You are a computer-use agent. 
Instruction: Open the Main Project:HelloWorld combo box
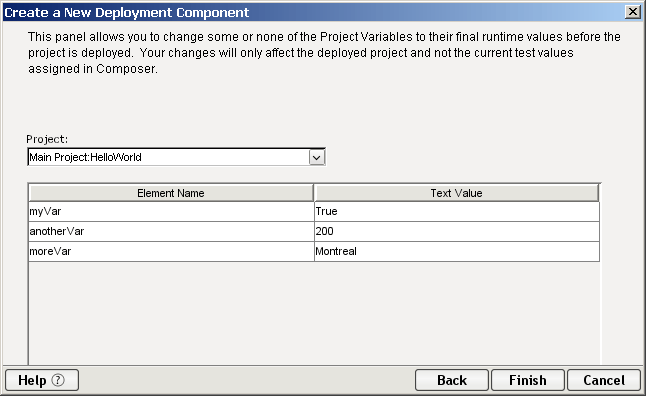pyautogui.click(x=176, y=157)
